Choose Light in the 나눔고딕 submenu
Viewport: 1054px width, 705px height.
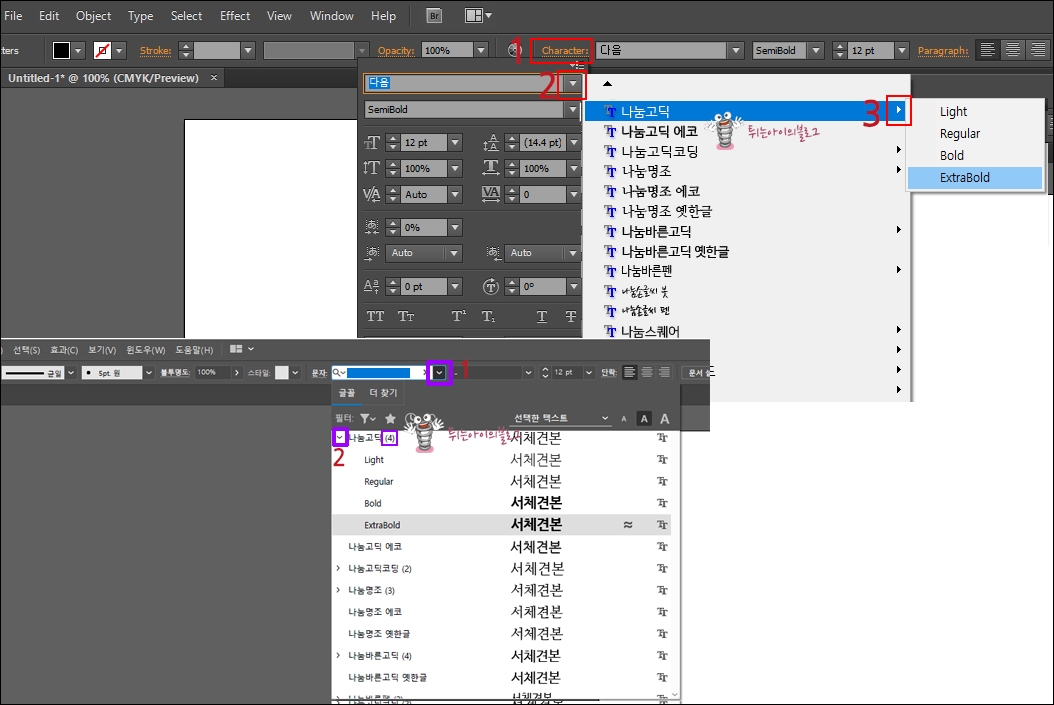(x=974, y=112)
